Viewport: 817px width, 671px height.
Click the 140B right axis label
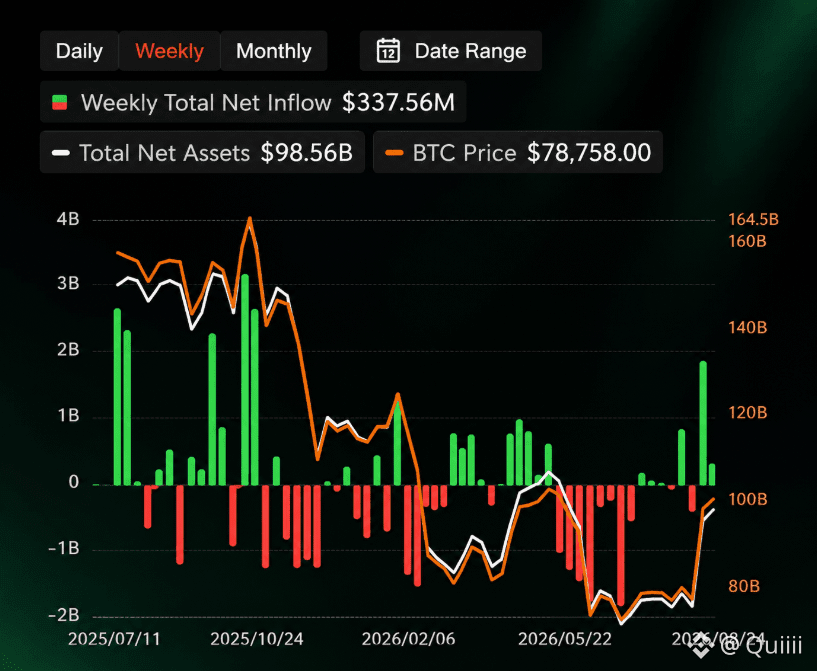click(x=748, y=328)
